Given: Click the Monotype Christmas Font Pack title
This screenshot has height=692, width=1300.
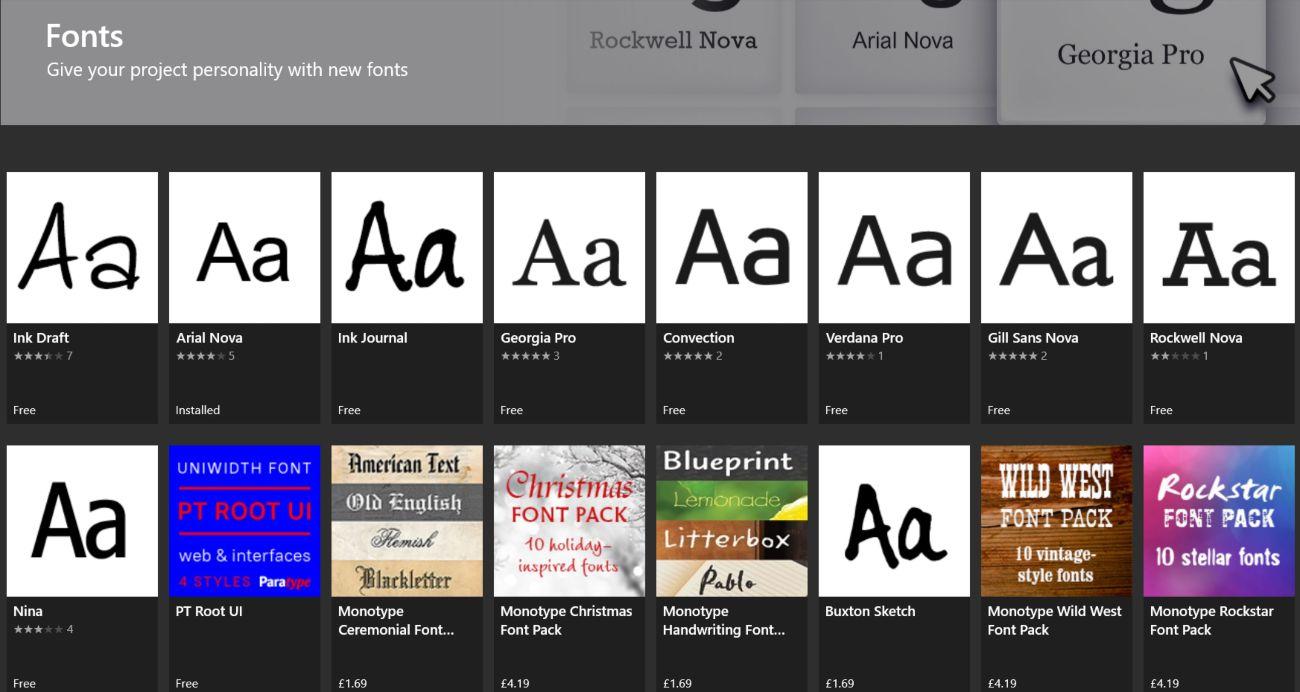Looking at the screenshot, I should [566, 621].
